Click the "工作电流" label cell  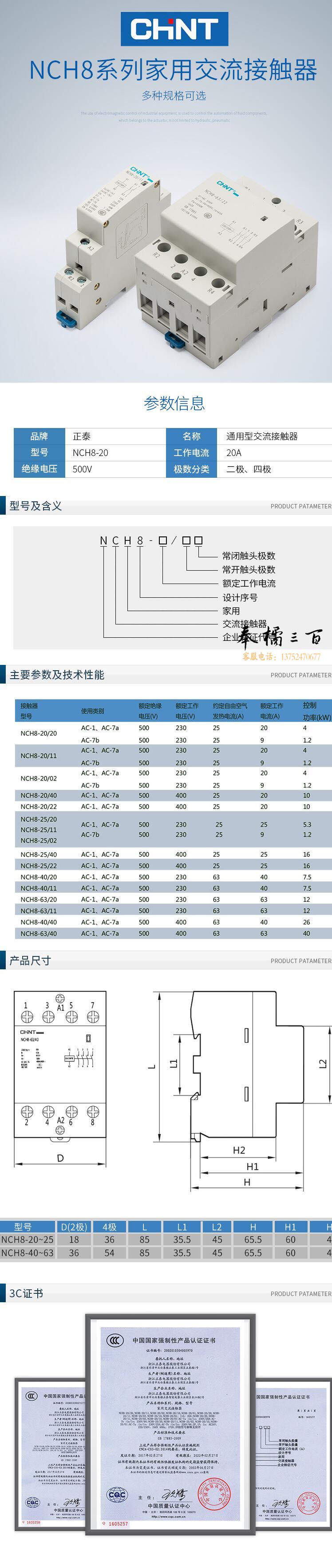192,452
